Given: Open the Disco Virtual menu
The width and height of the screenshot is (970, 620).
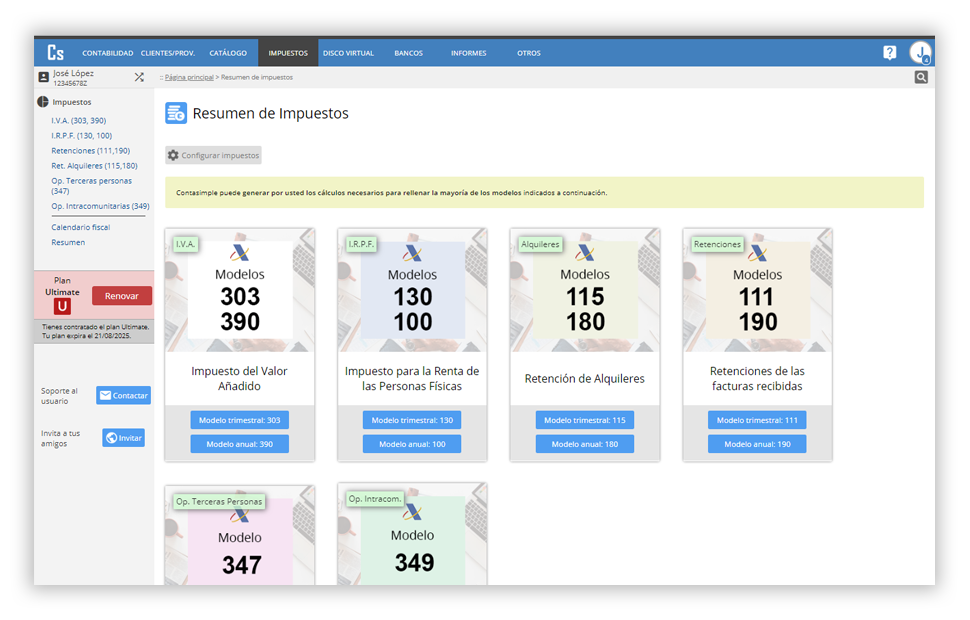Looking at the screenshot, I should click(x=348, y=53).
